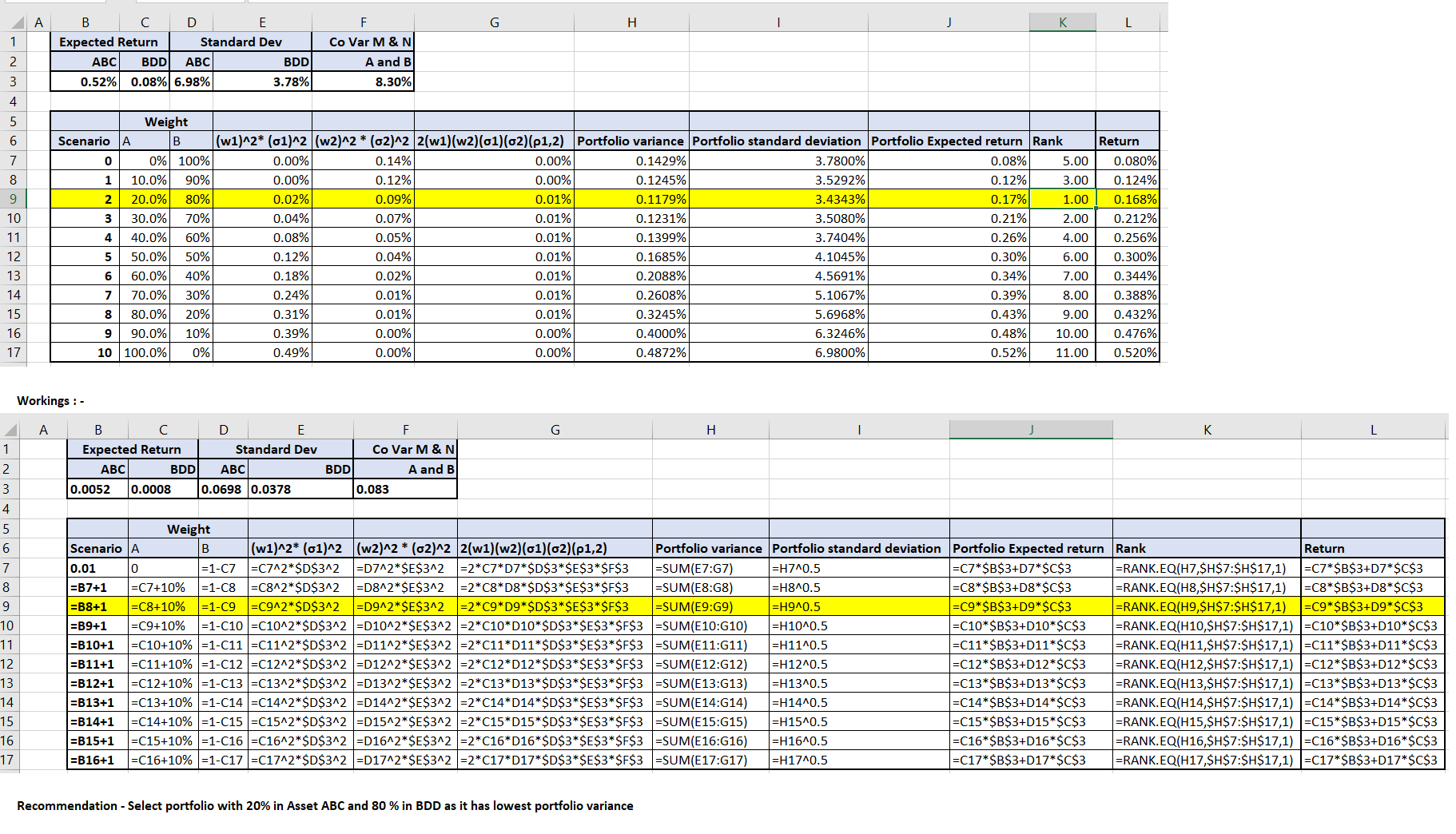Click the 6.98% ABC standard deviation cell
The width and height of the screenshot is (1456, 834).
click(x=191, y=81)
